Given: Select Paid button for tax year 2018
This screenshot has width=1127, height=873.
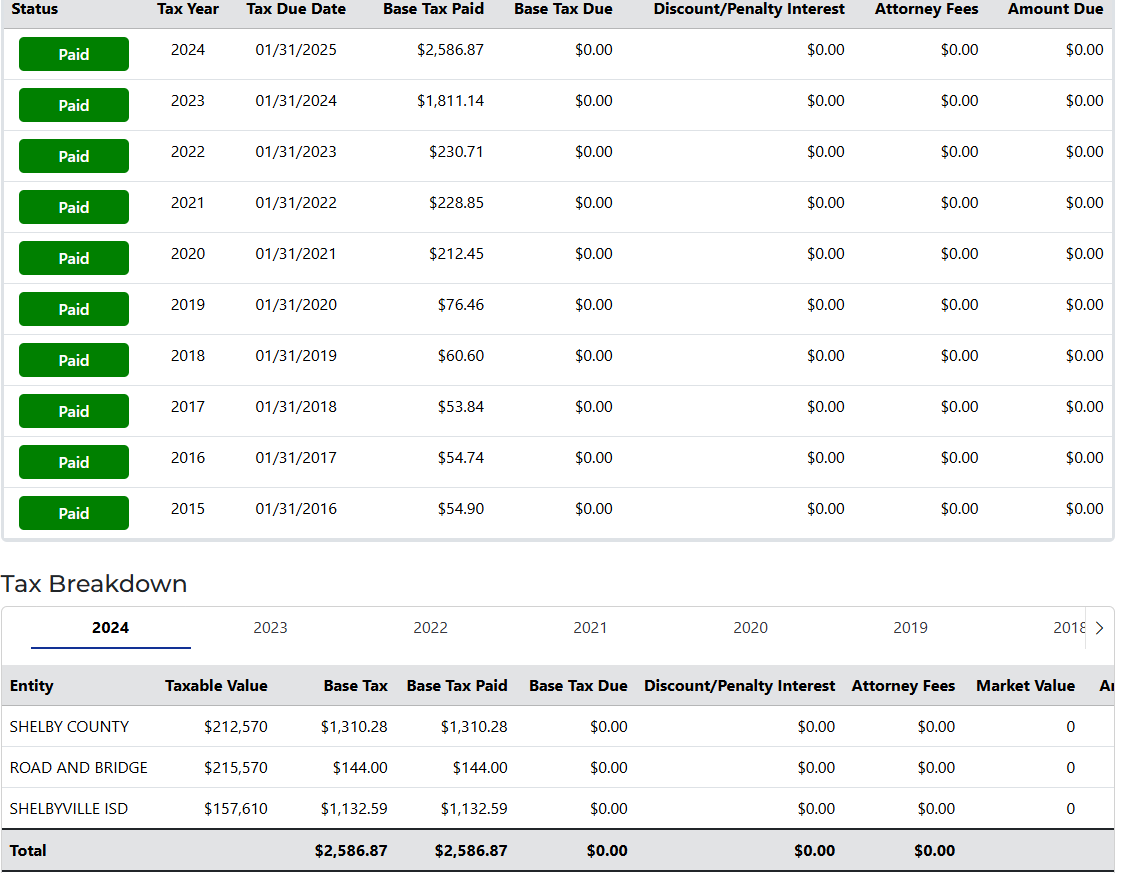Looking at the screenshot, I should click(74, 360).
